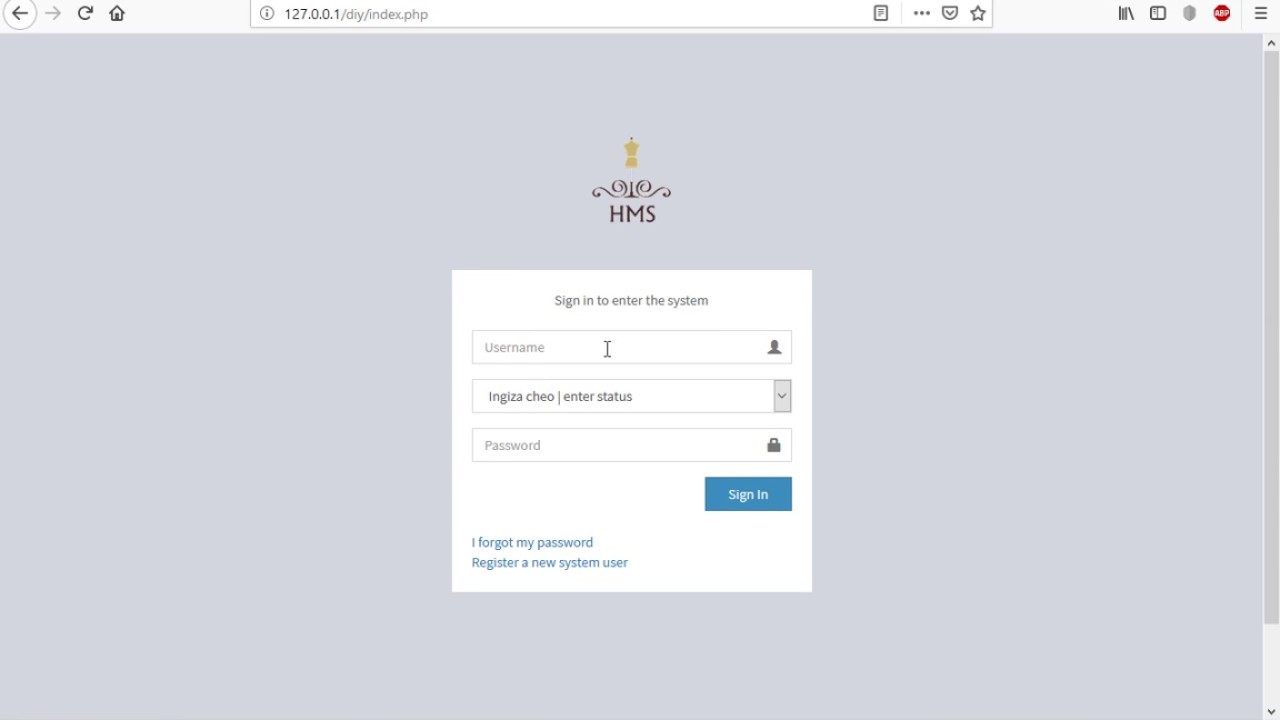The image size is (1280, 720).
Task: Bookmark this page with the star icon
Action: (x=978, y=14)
